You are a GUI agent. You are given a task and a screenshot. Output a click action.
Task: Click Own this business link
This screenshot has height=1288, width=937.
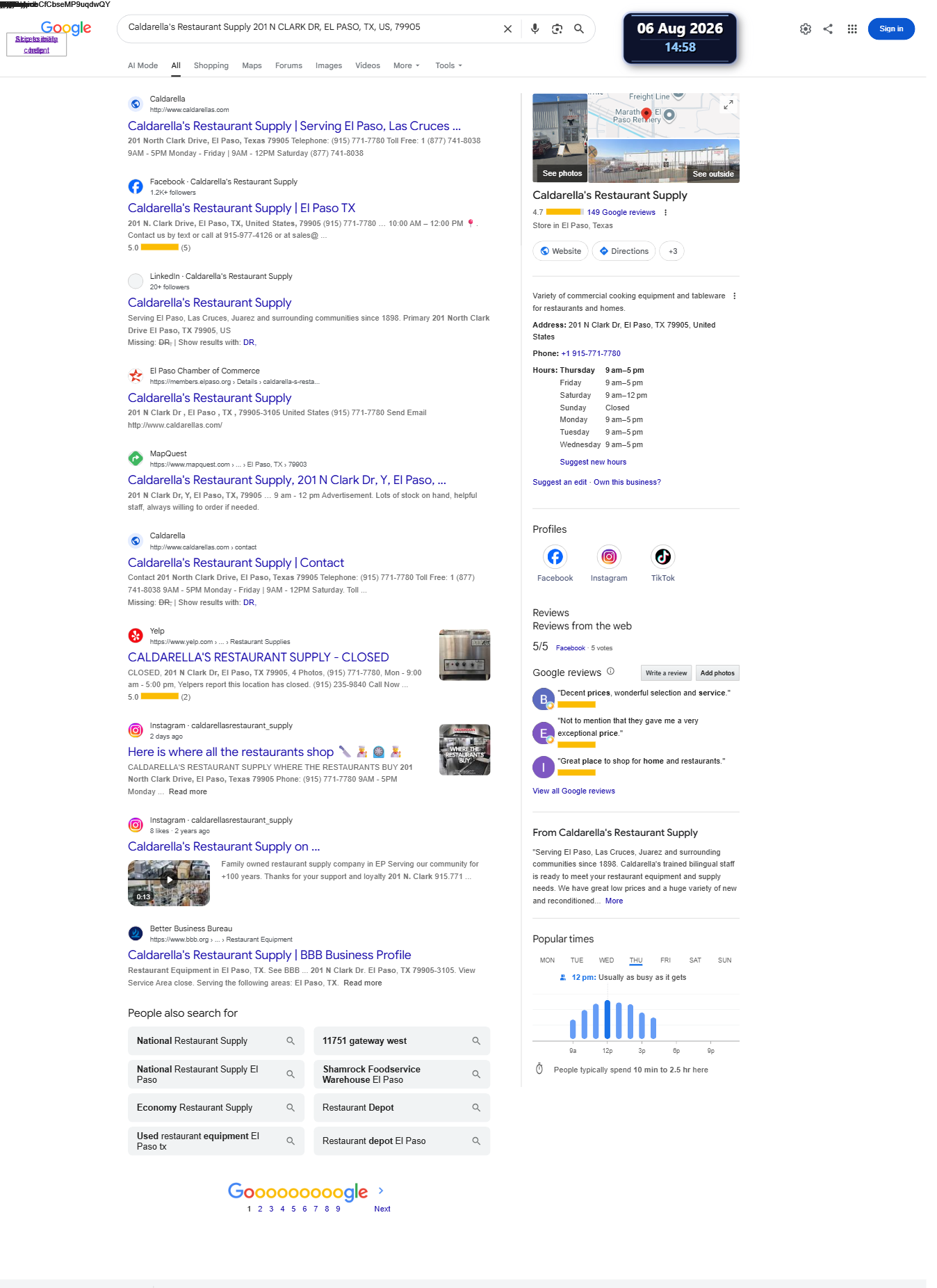(627, 483)
